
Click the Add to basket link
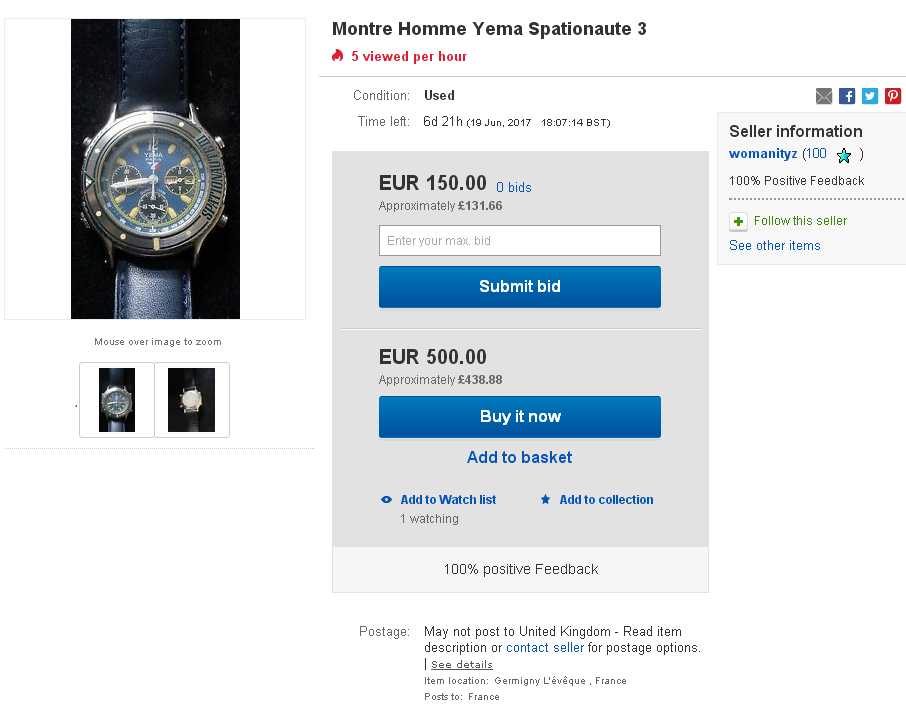click(x=519, y=457)
